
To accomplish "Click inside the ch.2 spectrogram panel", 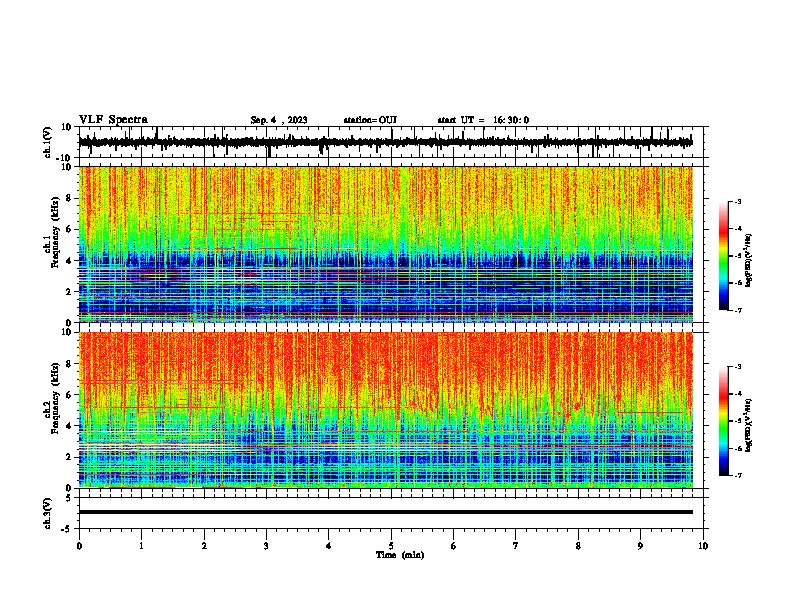I will (x=385, y=410).
